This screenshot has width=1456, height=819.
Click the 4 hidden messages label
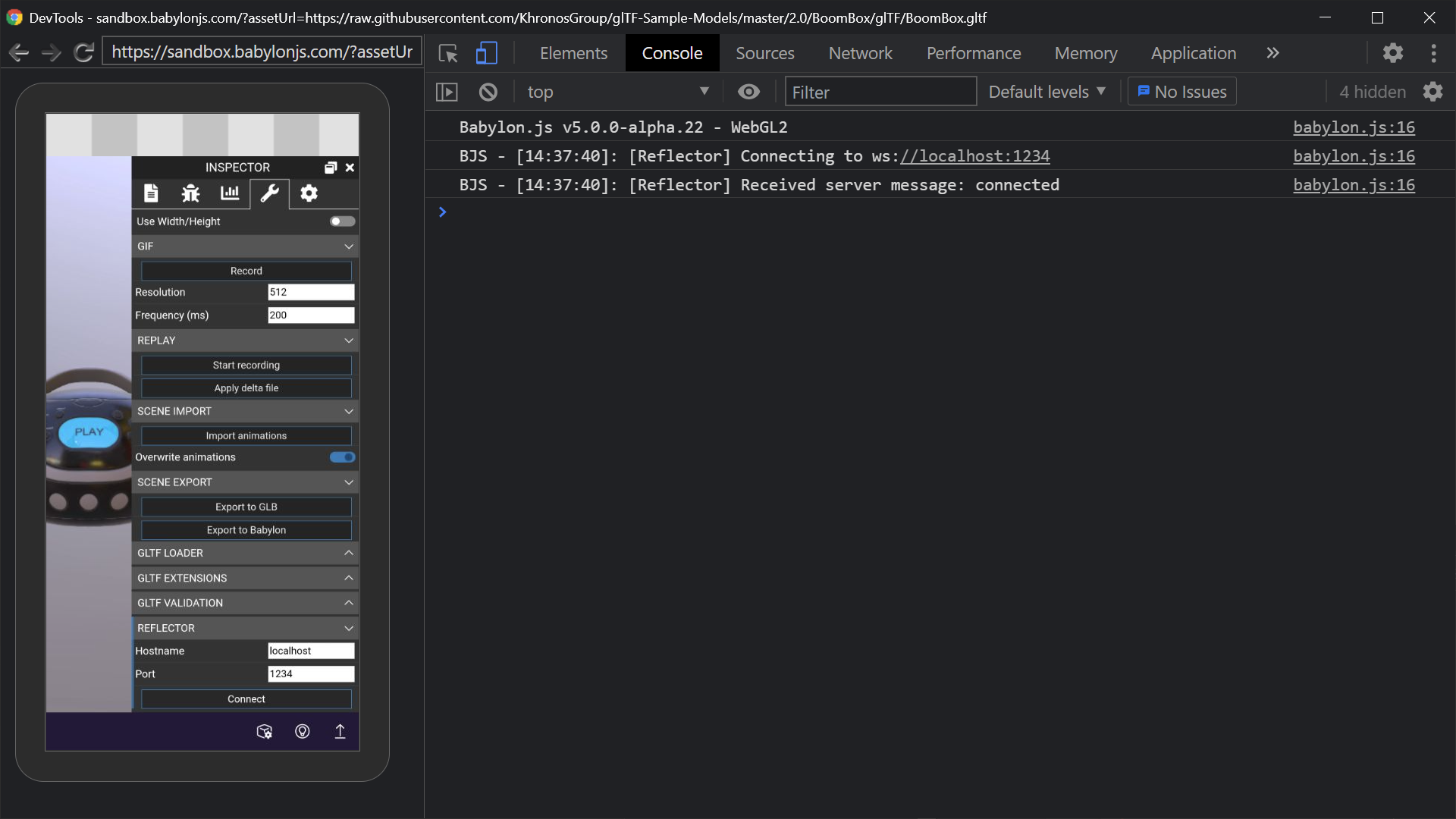coord(1372,92)
